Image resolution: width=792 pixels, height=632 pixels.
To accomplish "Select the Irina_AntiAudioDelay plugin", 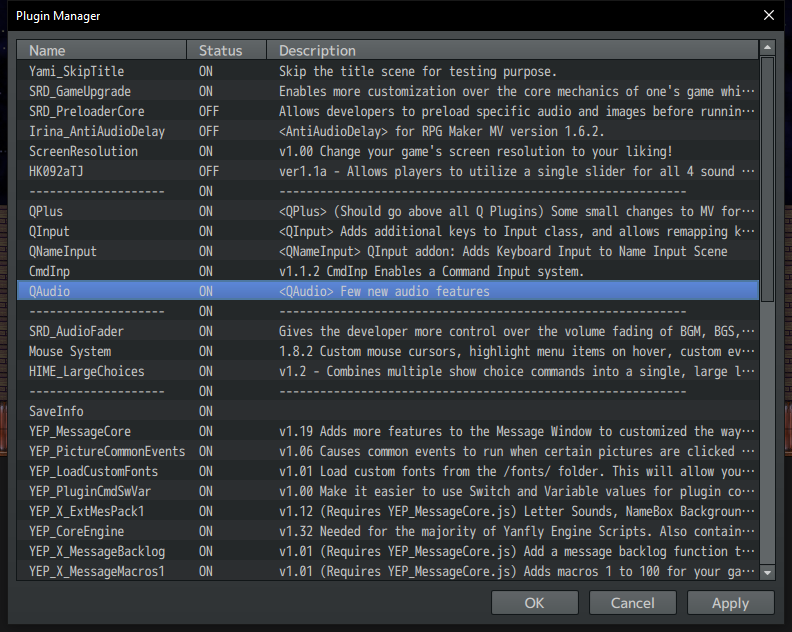I will pyautogui.click(x=387, y=131).
